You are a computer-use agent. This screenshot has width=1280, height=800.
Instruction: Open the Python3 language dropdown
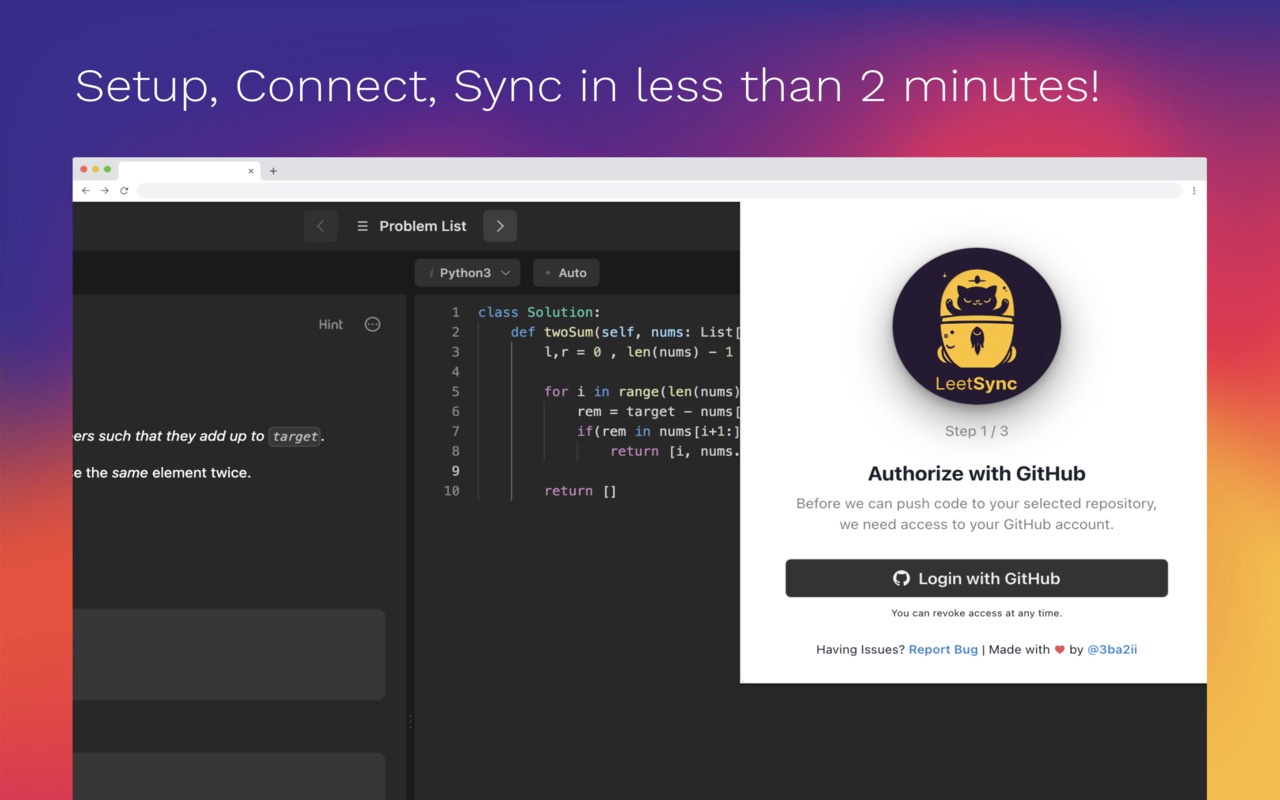467,272
